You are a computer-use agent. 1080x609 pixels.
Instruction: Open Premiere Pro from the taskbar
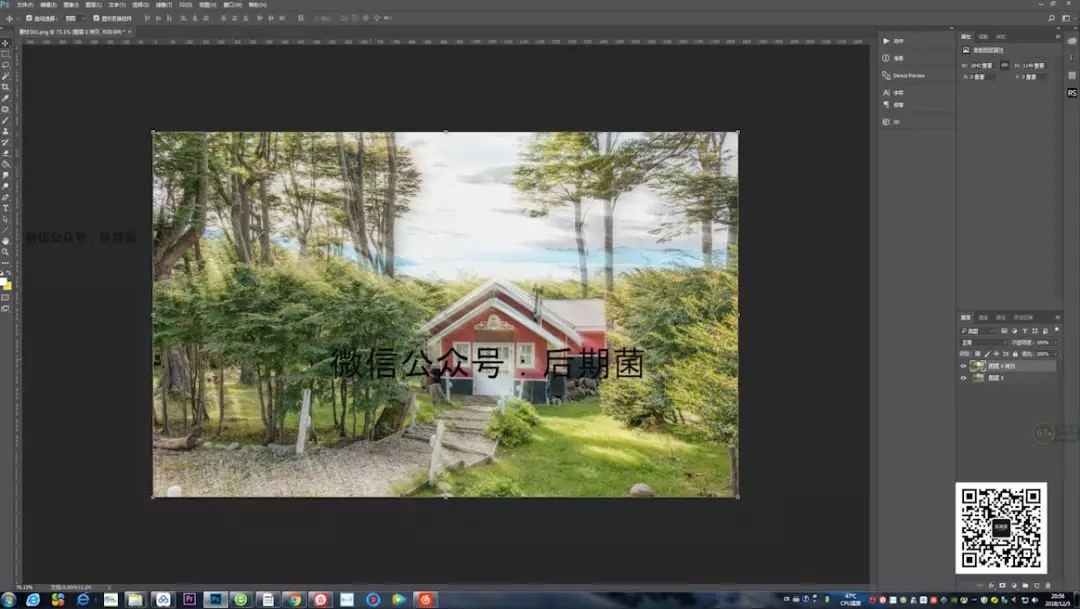click(189, 599)
